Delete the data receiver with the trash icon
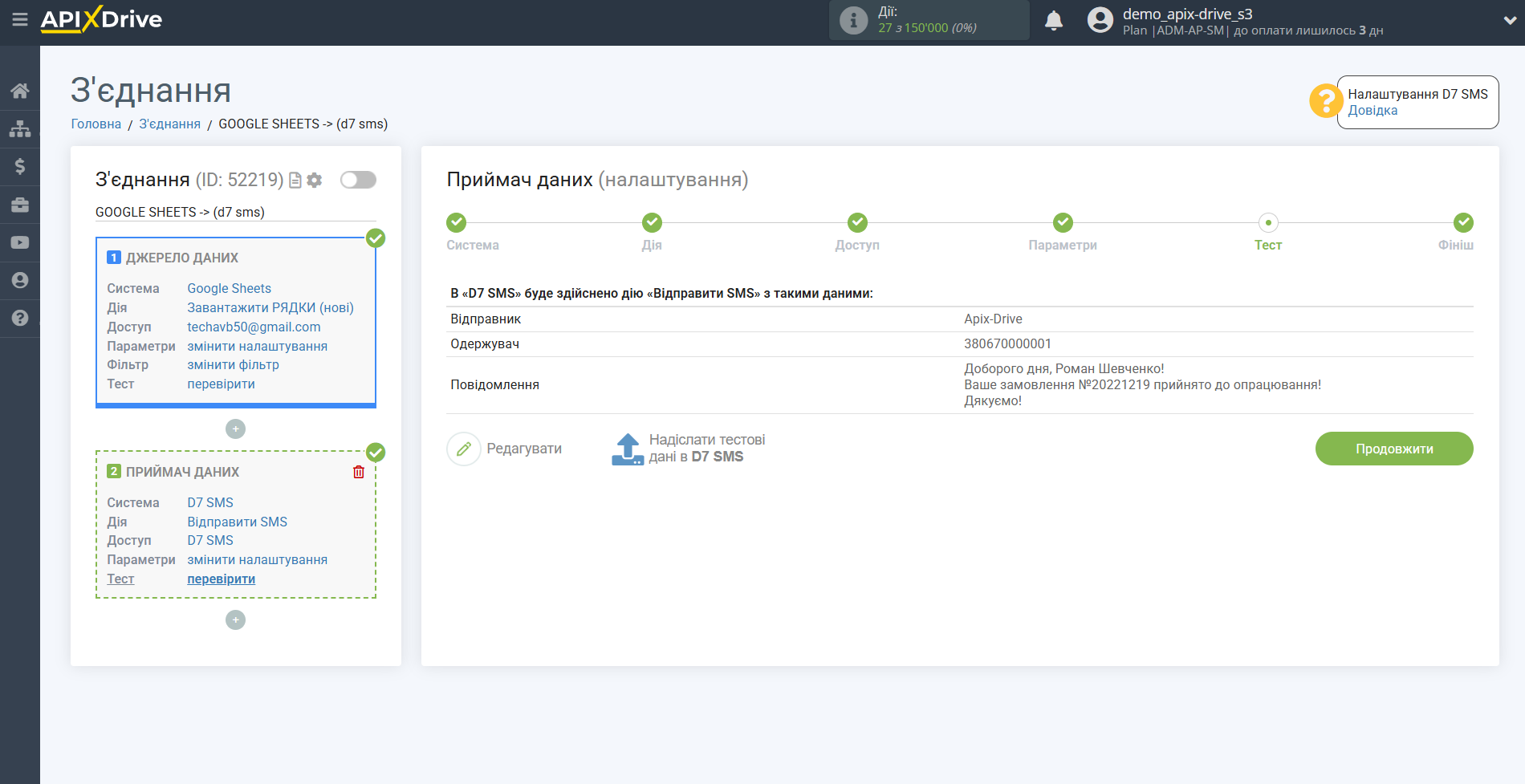 coord(359,472)
